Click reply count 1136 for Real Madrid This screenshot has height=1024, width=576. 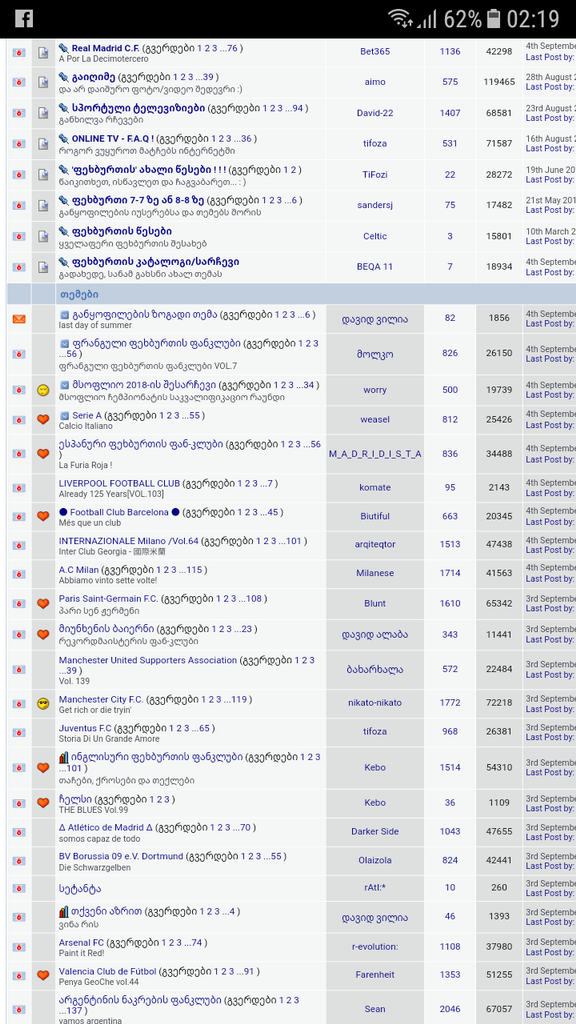450,52
